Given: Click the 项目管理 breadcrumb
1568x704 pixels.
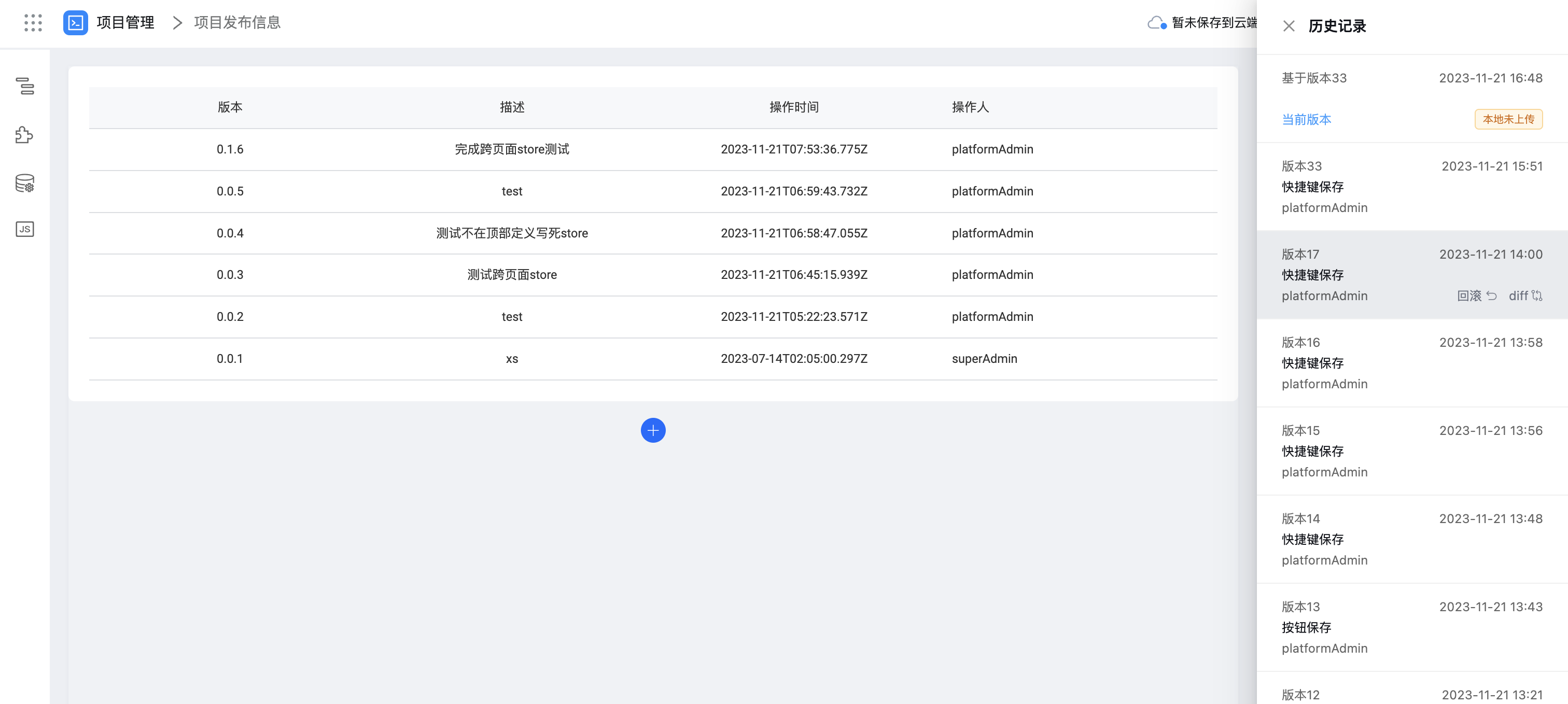Looking at the screenshot, I should point(125,22).
